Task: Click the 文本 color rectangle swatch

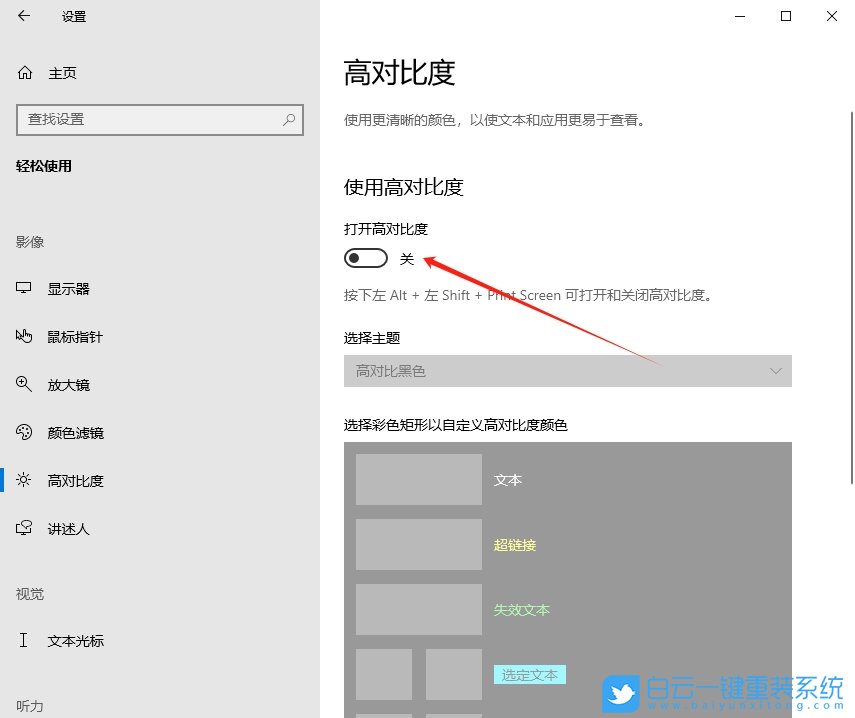Action: [418, 480]
